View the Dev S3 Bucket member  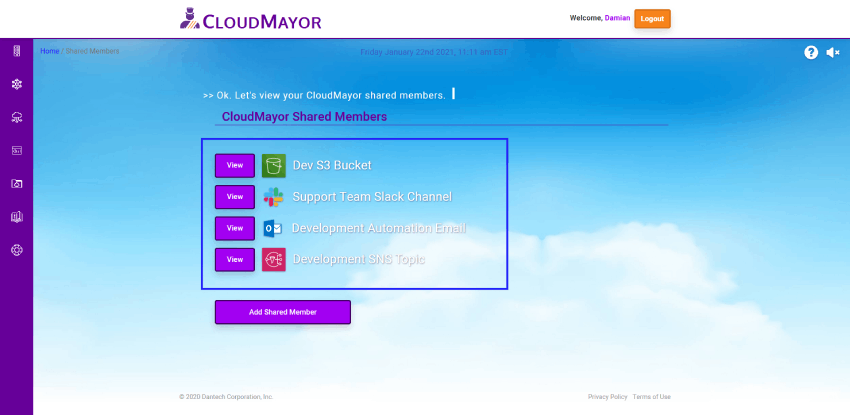235,166
